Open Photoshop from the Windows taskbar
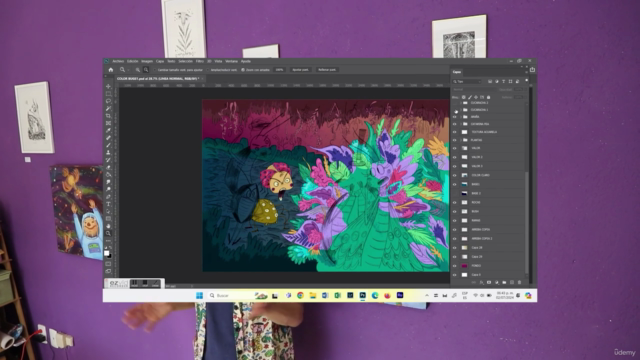This screenshot has height=360, width=640. coord(362,296)
